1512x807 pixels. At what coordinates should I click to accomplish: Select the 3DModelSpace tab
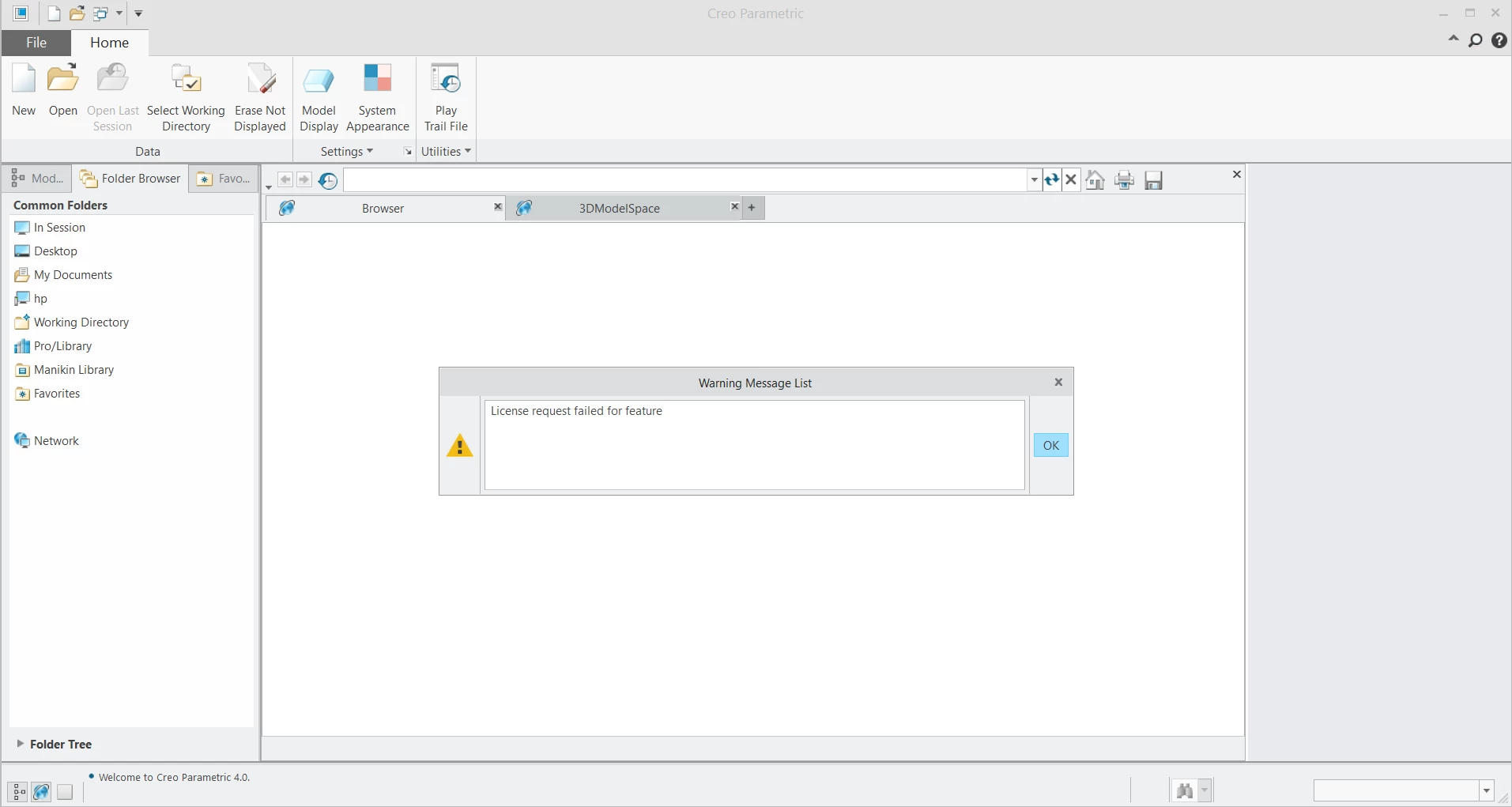619,209
